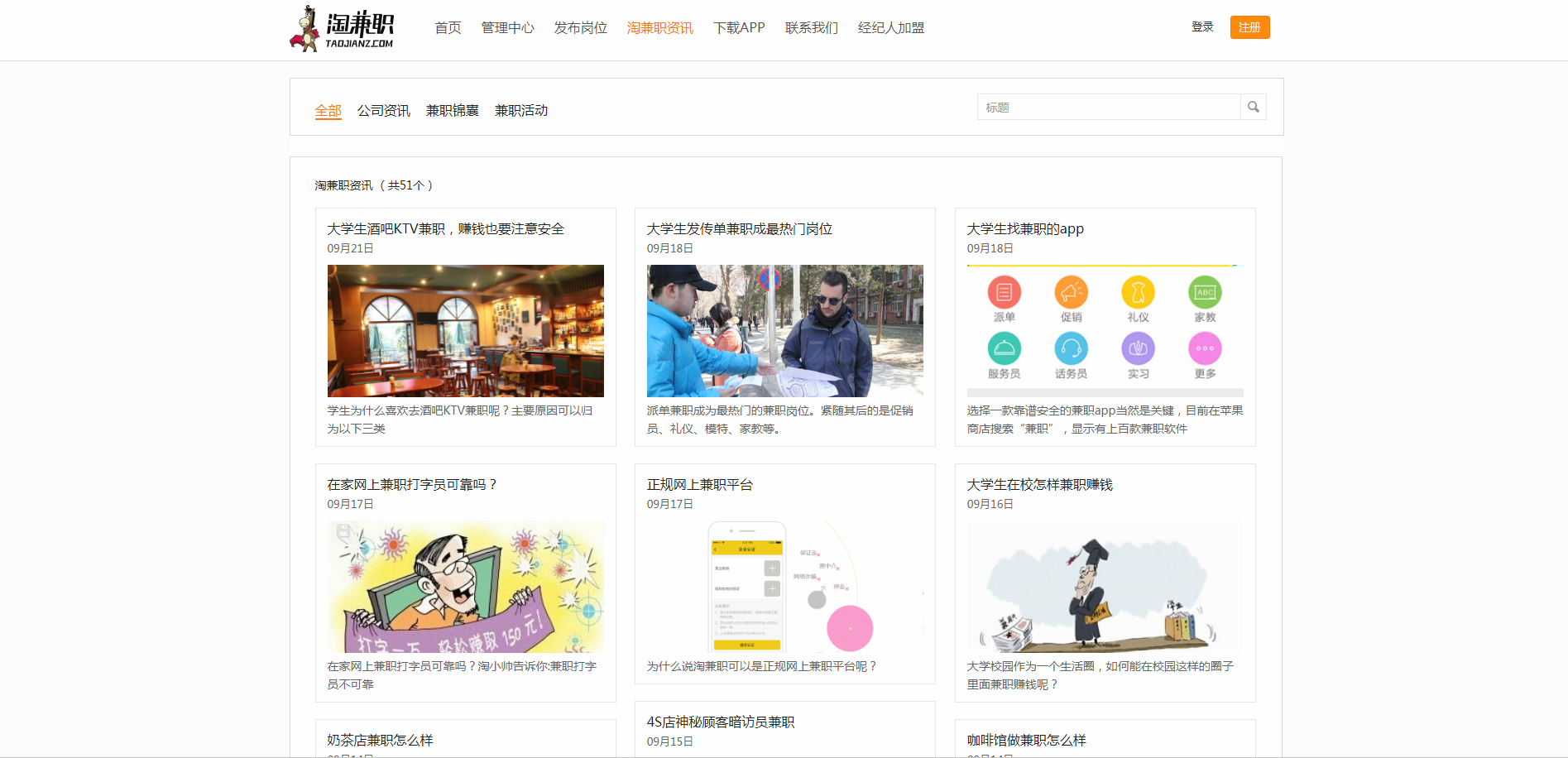Click the 登录 link
Viewport: 1568px width, 758px height.
point(1202,26)
